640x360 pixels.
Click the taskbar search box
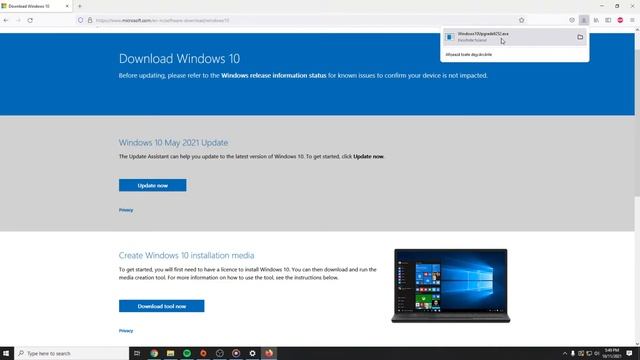pyautogui.click(x=72, y=353)
